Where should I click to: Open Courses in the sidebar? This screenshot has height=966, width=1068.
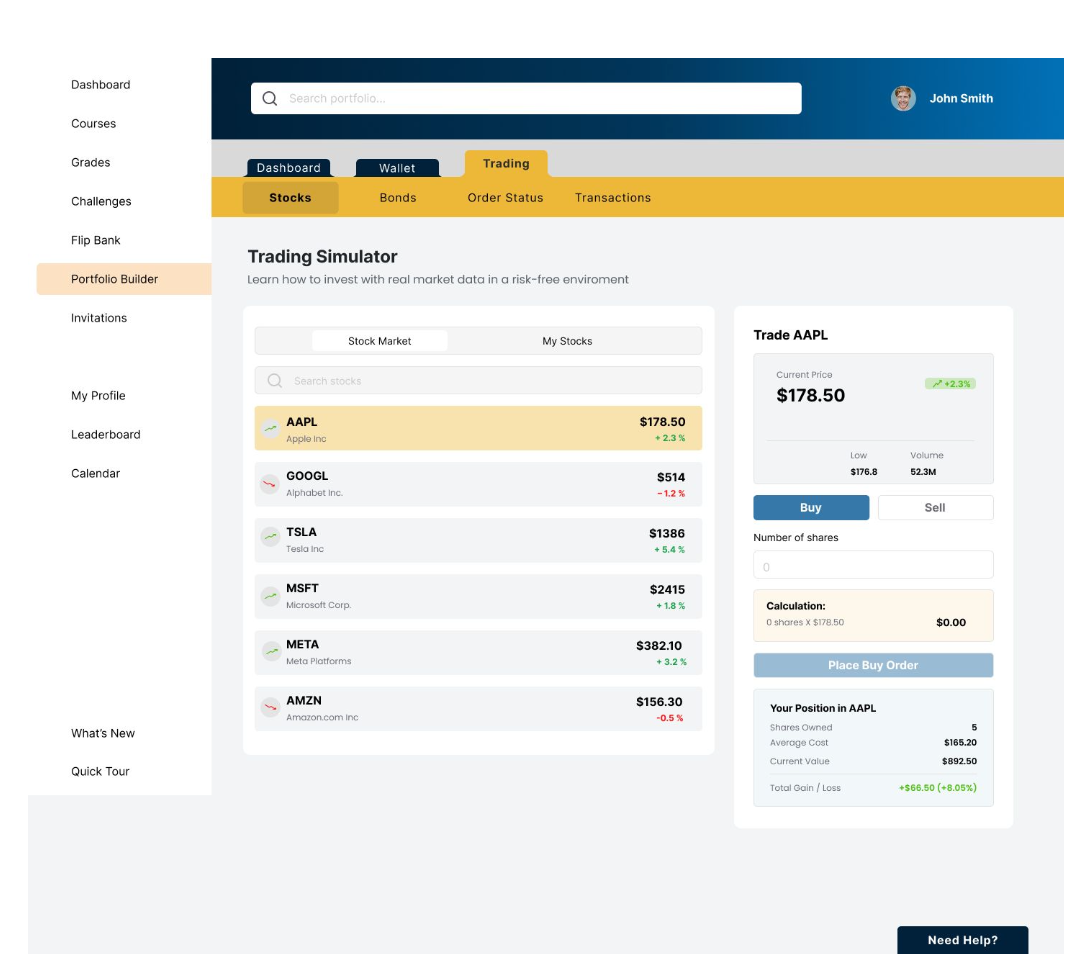(x=93, y=124)
